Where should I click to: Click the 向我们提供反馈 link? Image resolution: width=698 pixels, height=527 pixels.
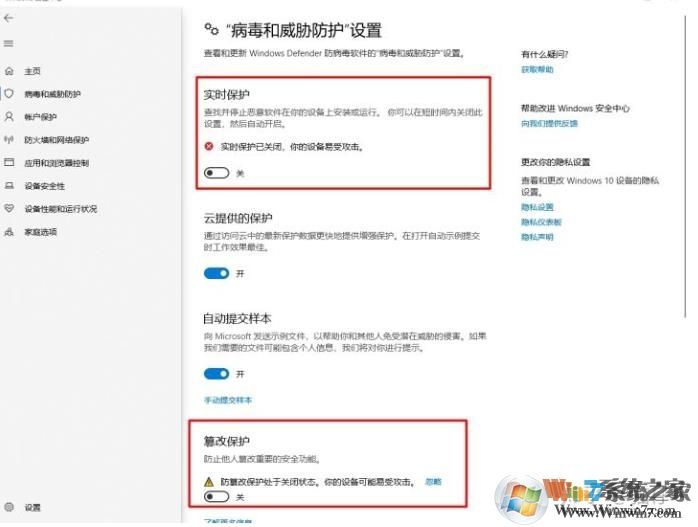[549, 123]
